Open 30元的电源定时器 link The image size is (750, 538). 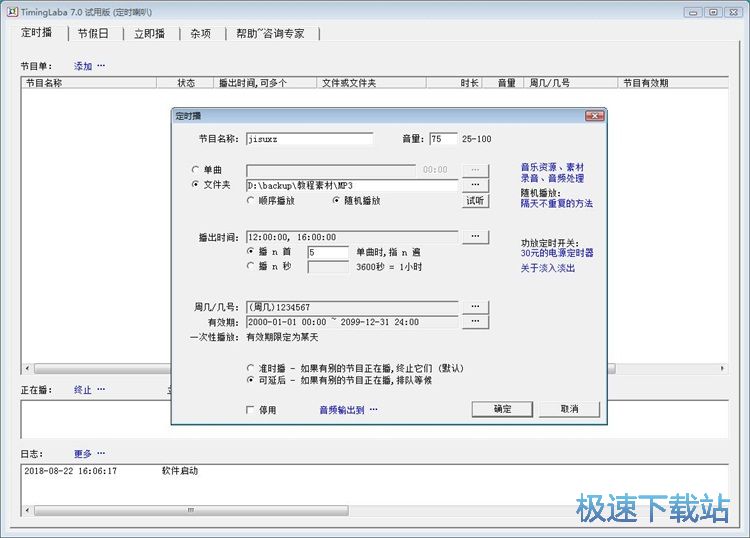(x=557, y=253)
